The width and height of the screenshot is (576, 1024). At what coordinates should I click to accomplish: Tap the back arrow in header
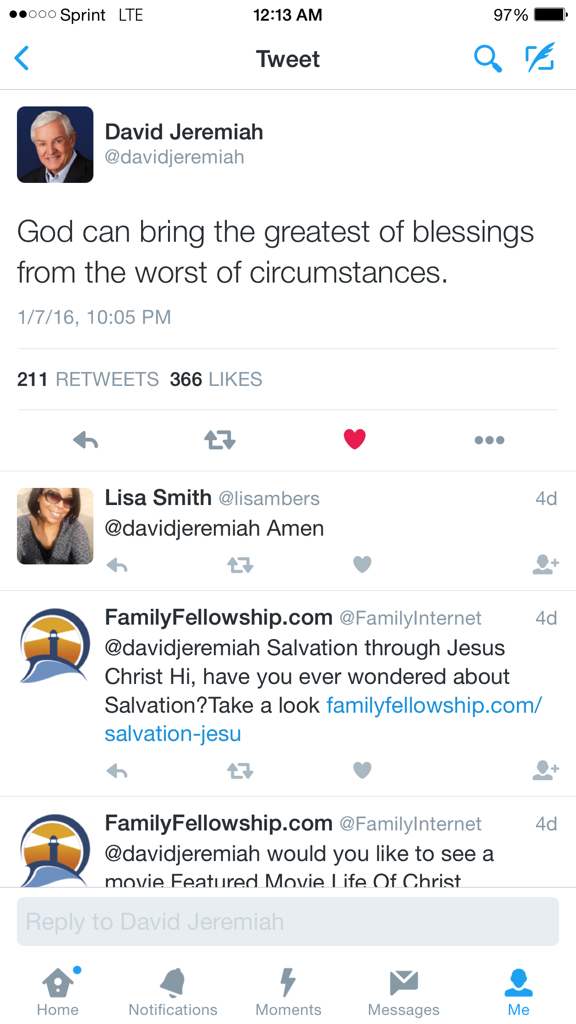point(22,59)
